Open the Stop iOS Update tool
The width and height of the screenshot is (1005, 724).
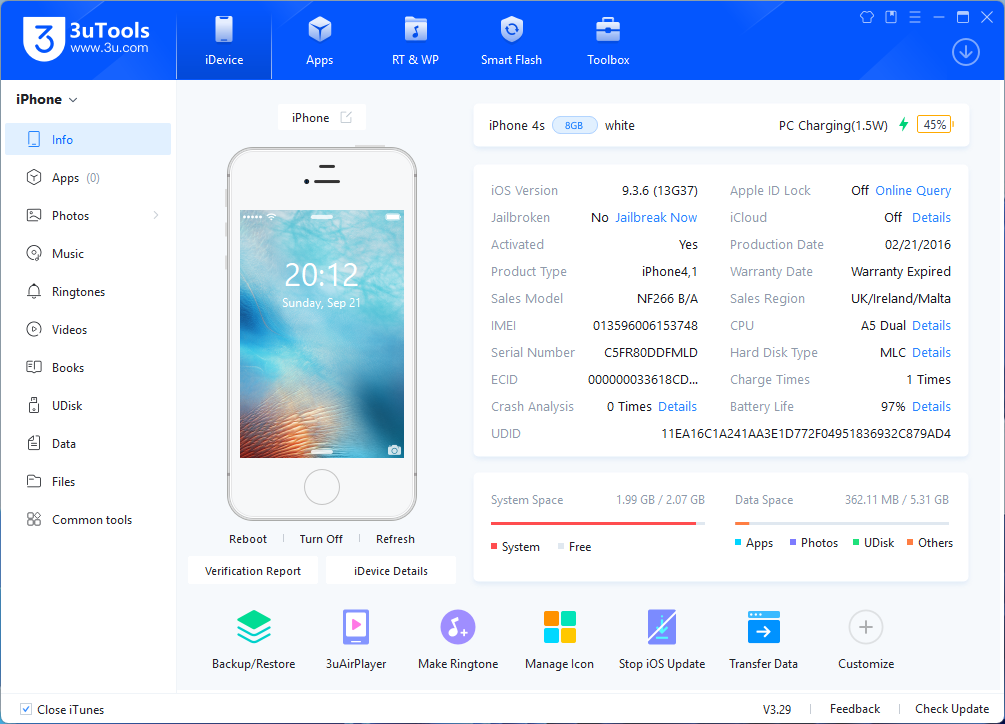tap(661, 628)
